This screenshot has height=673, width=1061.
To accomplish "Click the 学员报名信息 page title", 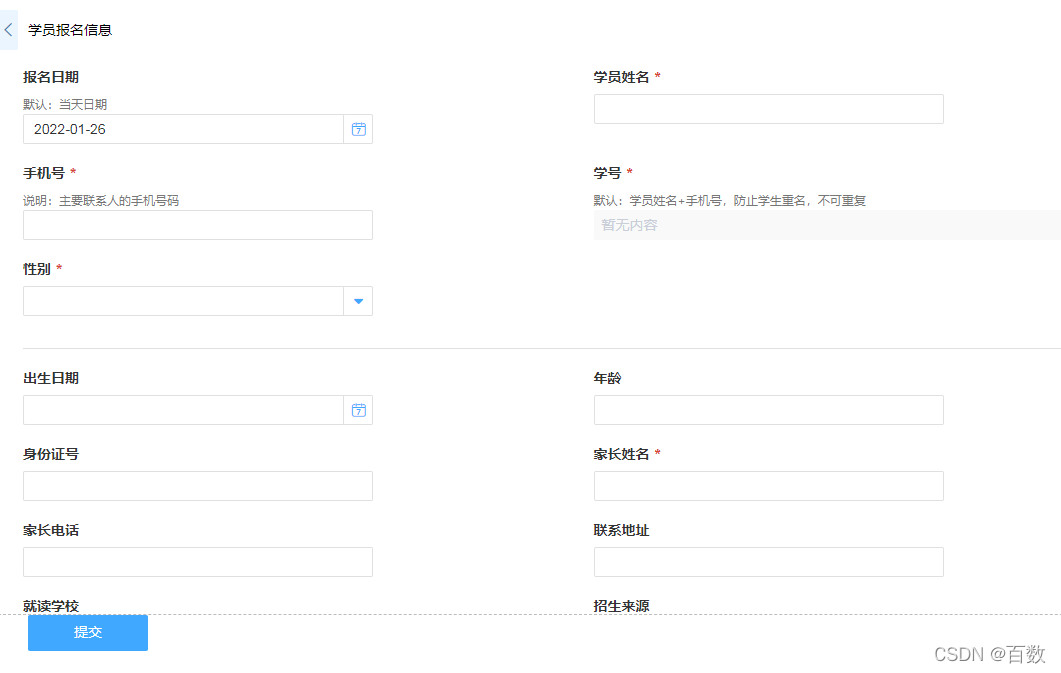I will click(x=70, y=30).
